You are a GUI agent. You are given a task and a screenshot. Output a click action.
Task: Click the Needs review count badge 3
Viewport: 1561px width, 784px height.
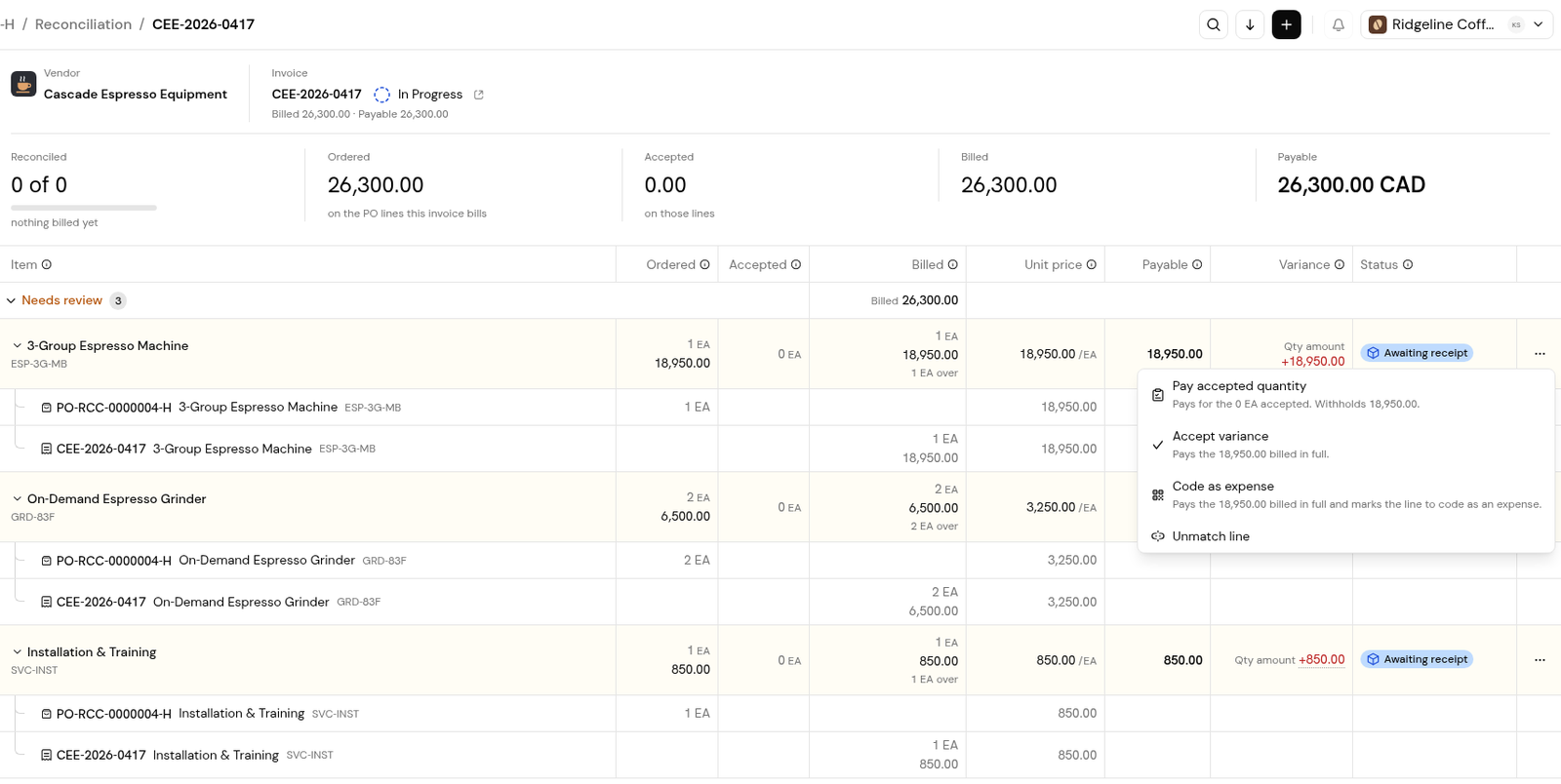[x=118, y=300]
